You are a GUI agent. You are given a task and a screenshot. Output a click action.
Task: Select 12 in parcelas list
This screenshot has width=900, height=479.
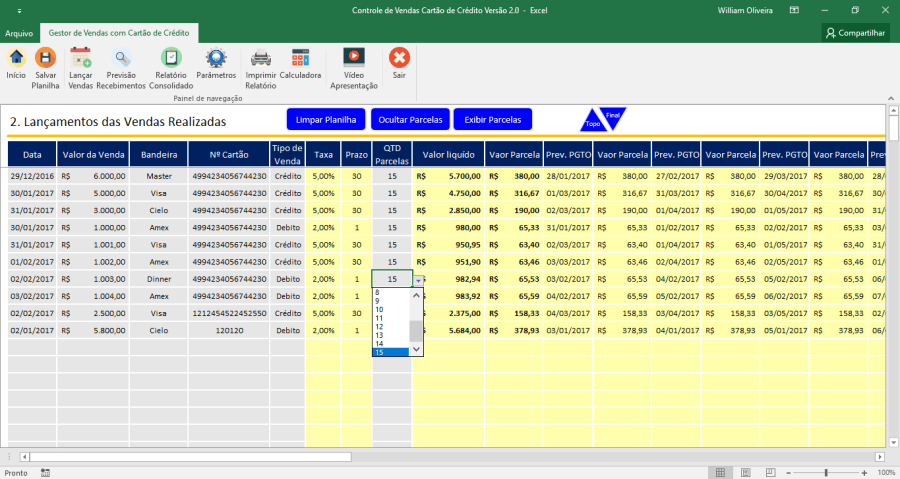[x=390, y=326]
